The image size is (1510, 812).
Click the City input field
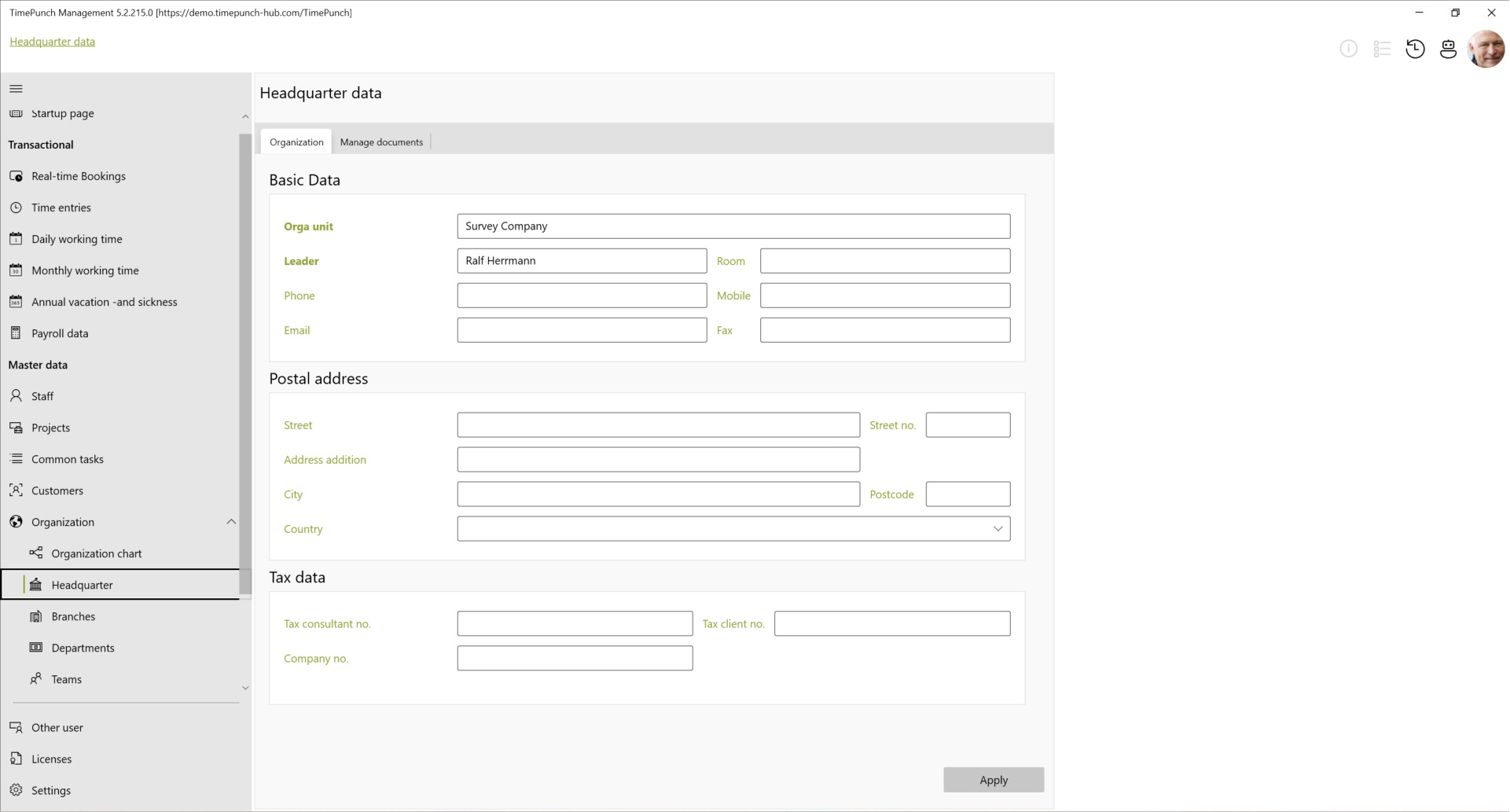coord(659,494)
